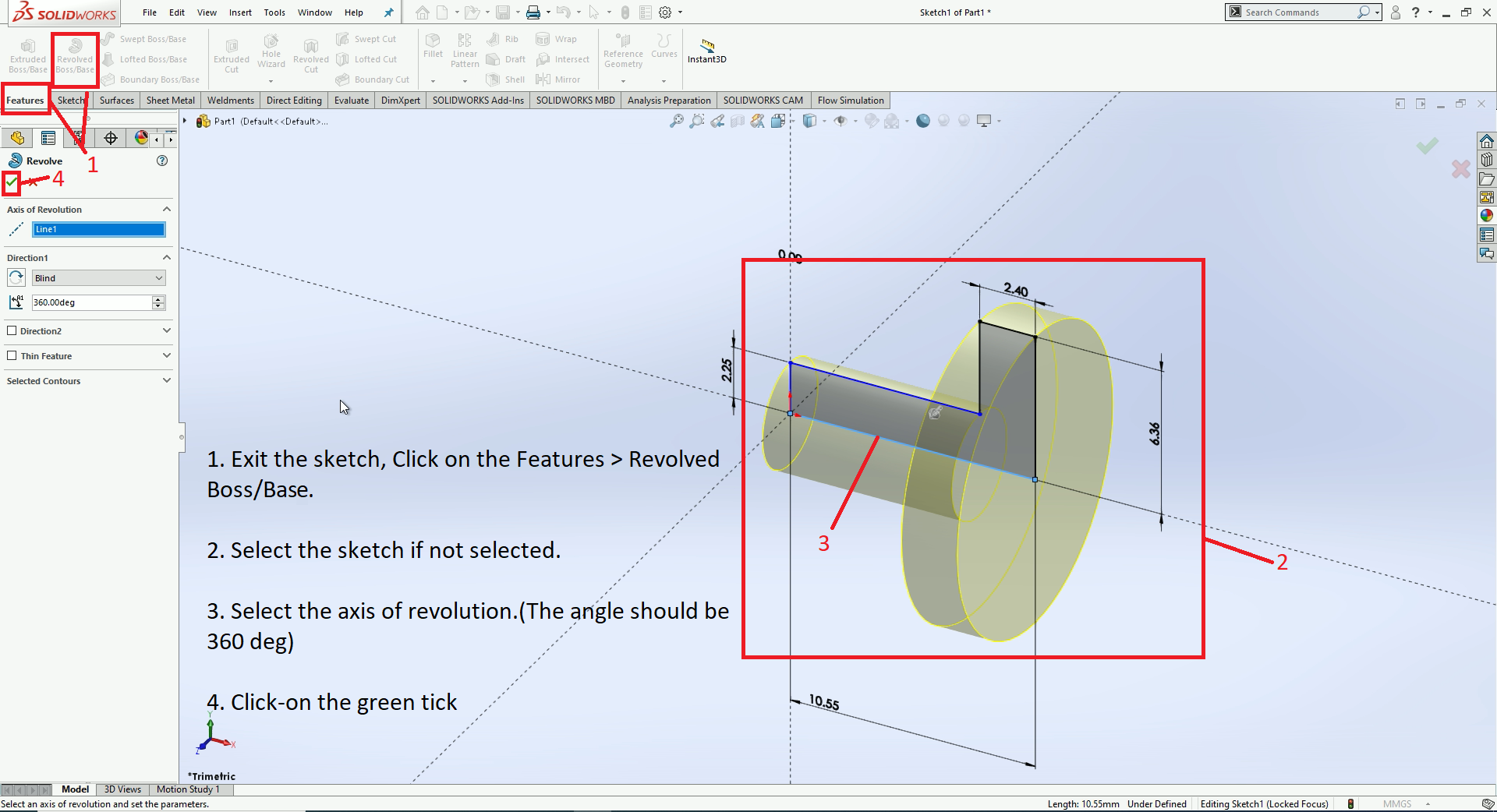Open the Insert menu
Screen dimensions: 1497x812
pyautogui.click(x=240, y=12)
